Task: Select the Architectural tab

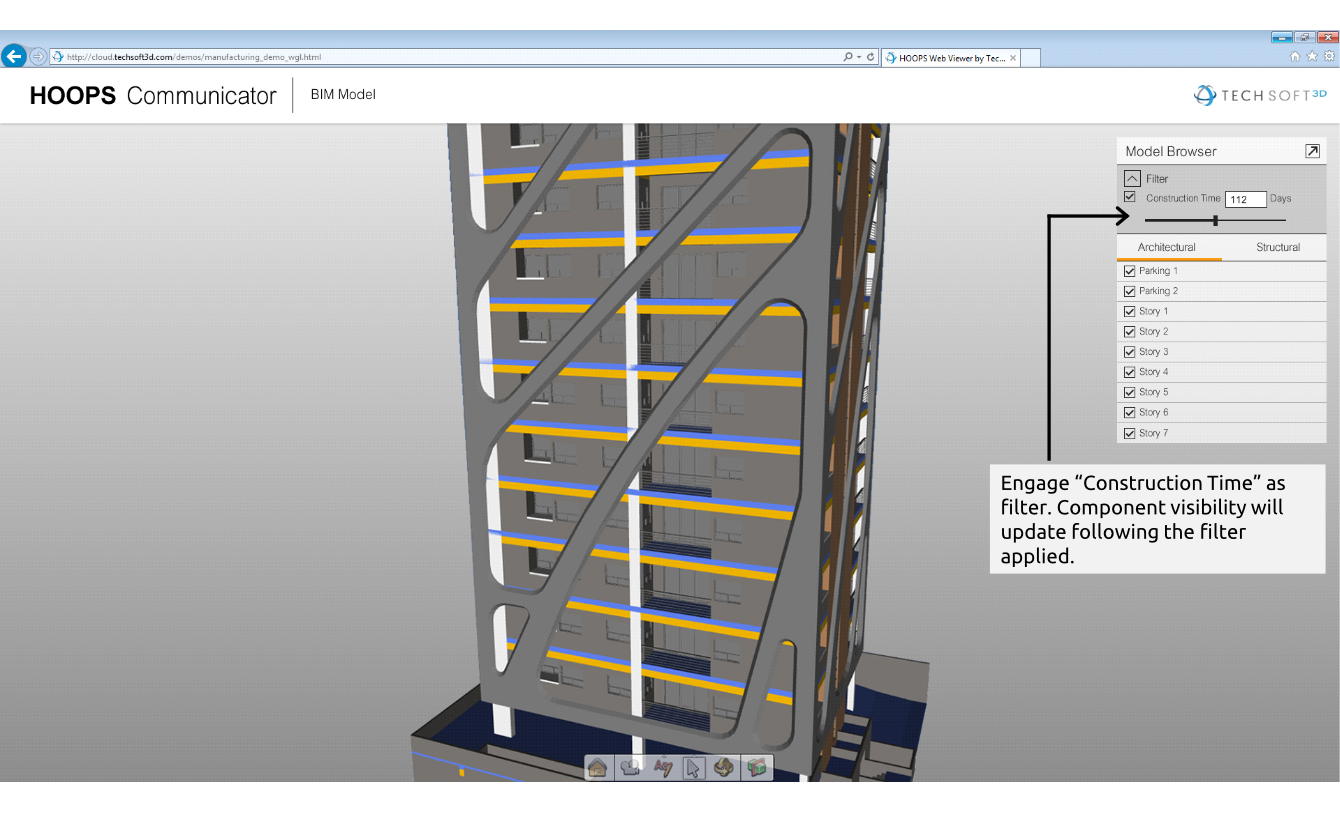Action: pyautogui.click(x=1168, y=247)
